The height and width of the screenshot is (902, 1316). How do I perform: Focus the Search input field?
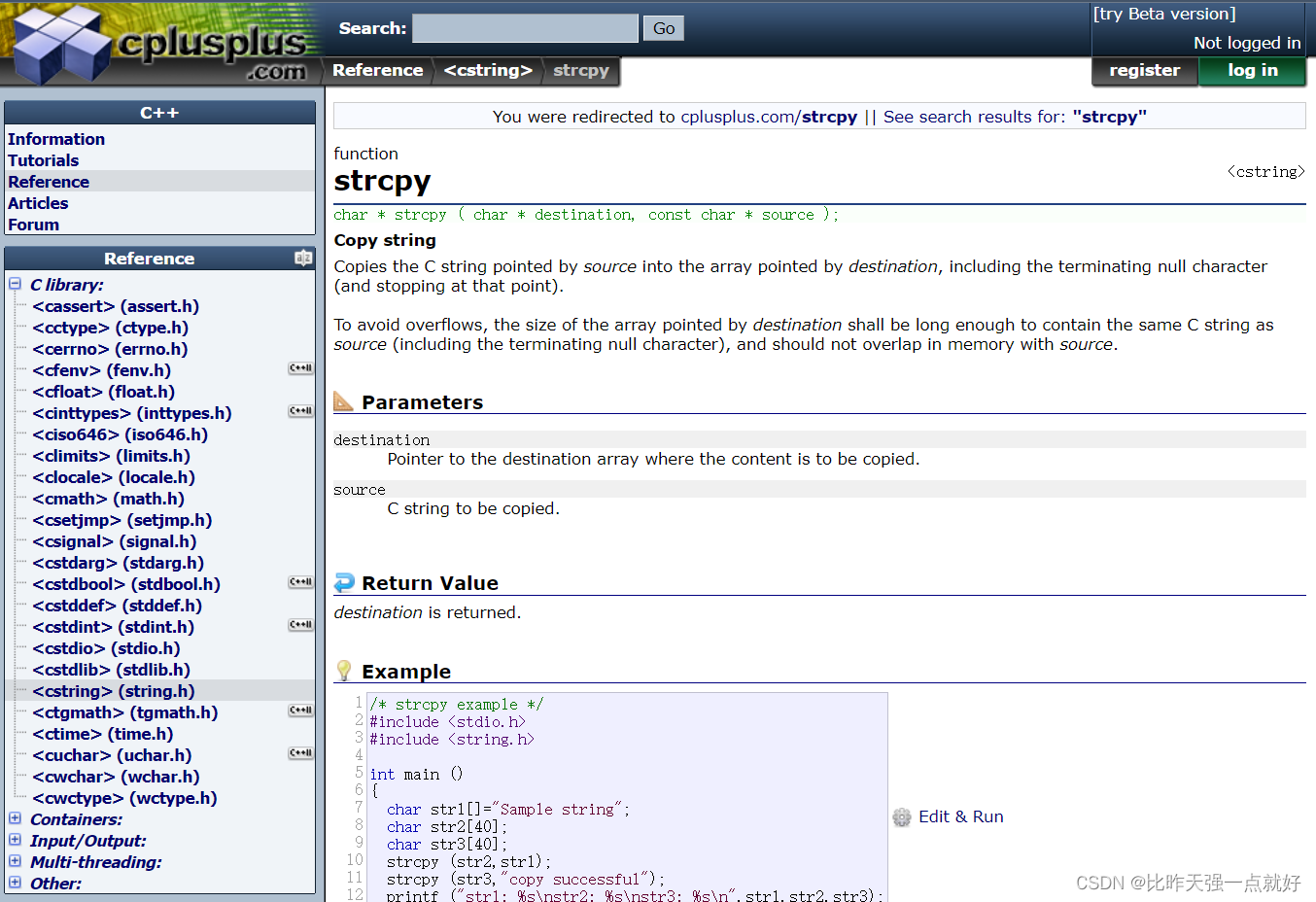point(525,28)
